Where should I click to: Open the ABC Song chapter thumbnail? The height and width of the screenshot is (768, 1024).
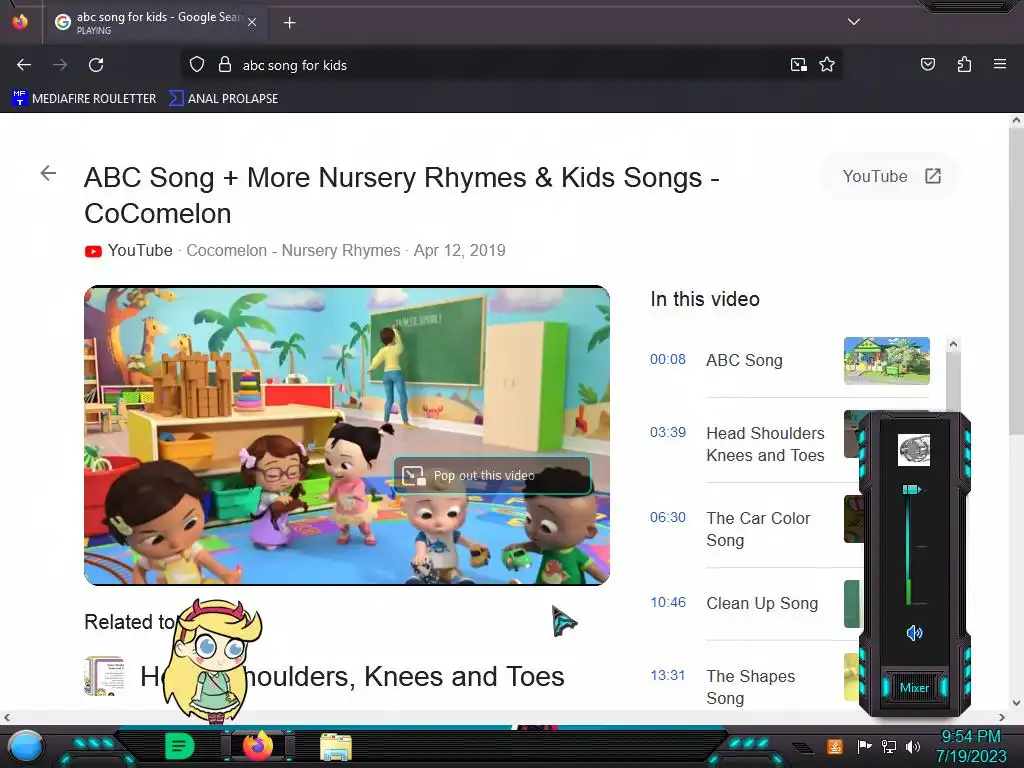coord(886,360)
